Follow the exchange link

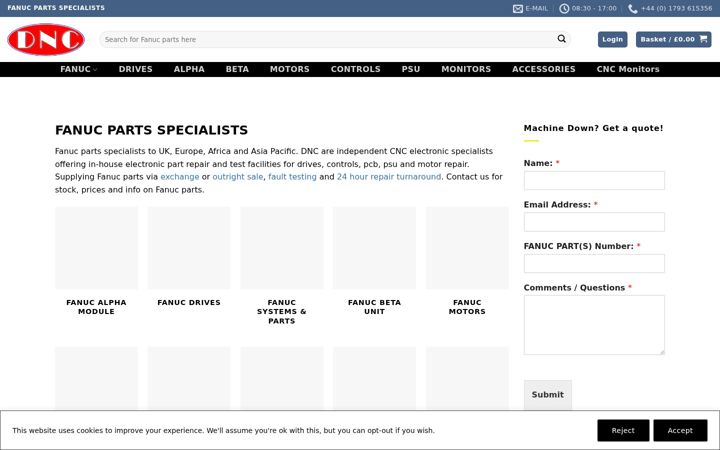click(180, 177)
